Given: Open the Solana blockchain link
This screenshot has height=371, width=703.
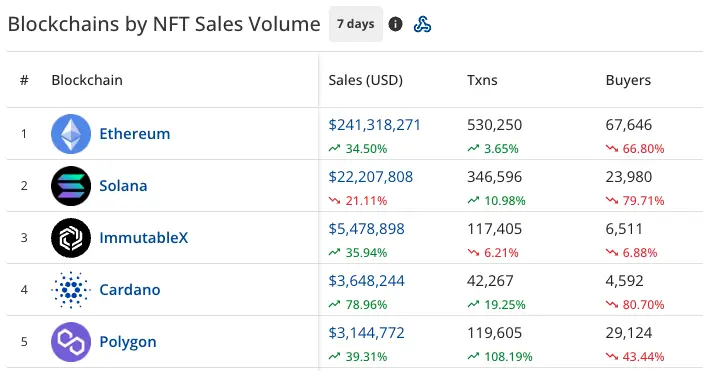Looking at the screenshot, I should pos(123,186).
